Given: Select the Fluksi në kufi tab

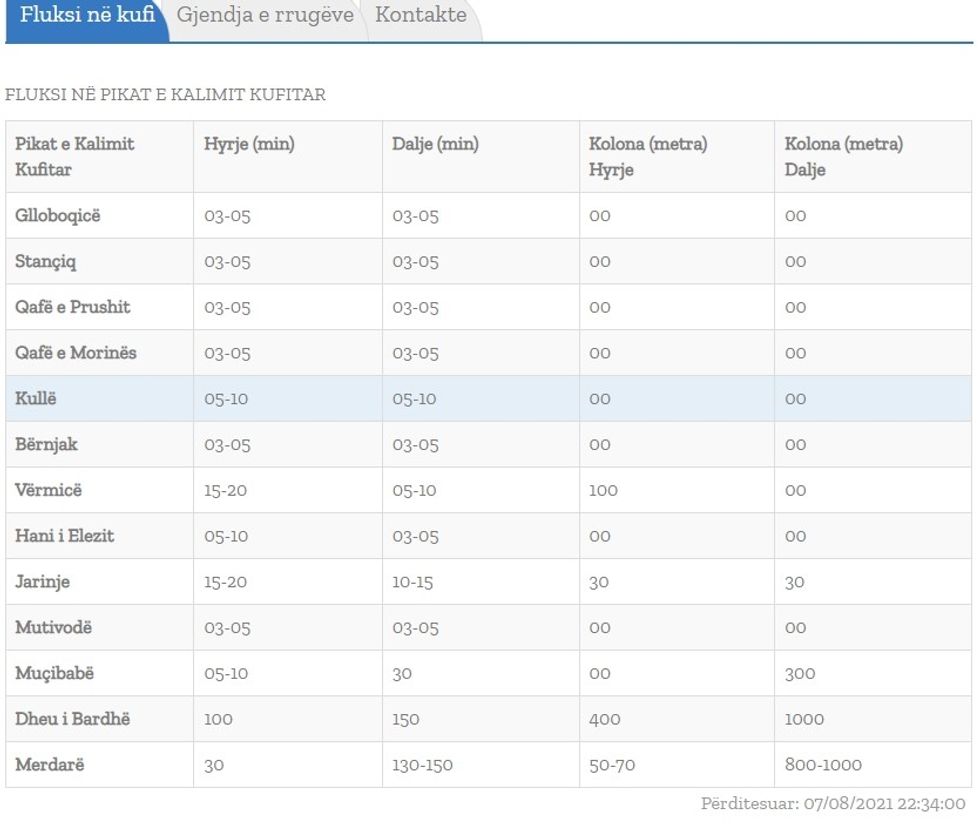Looking at the screenshot, I should tap(87, 16).
